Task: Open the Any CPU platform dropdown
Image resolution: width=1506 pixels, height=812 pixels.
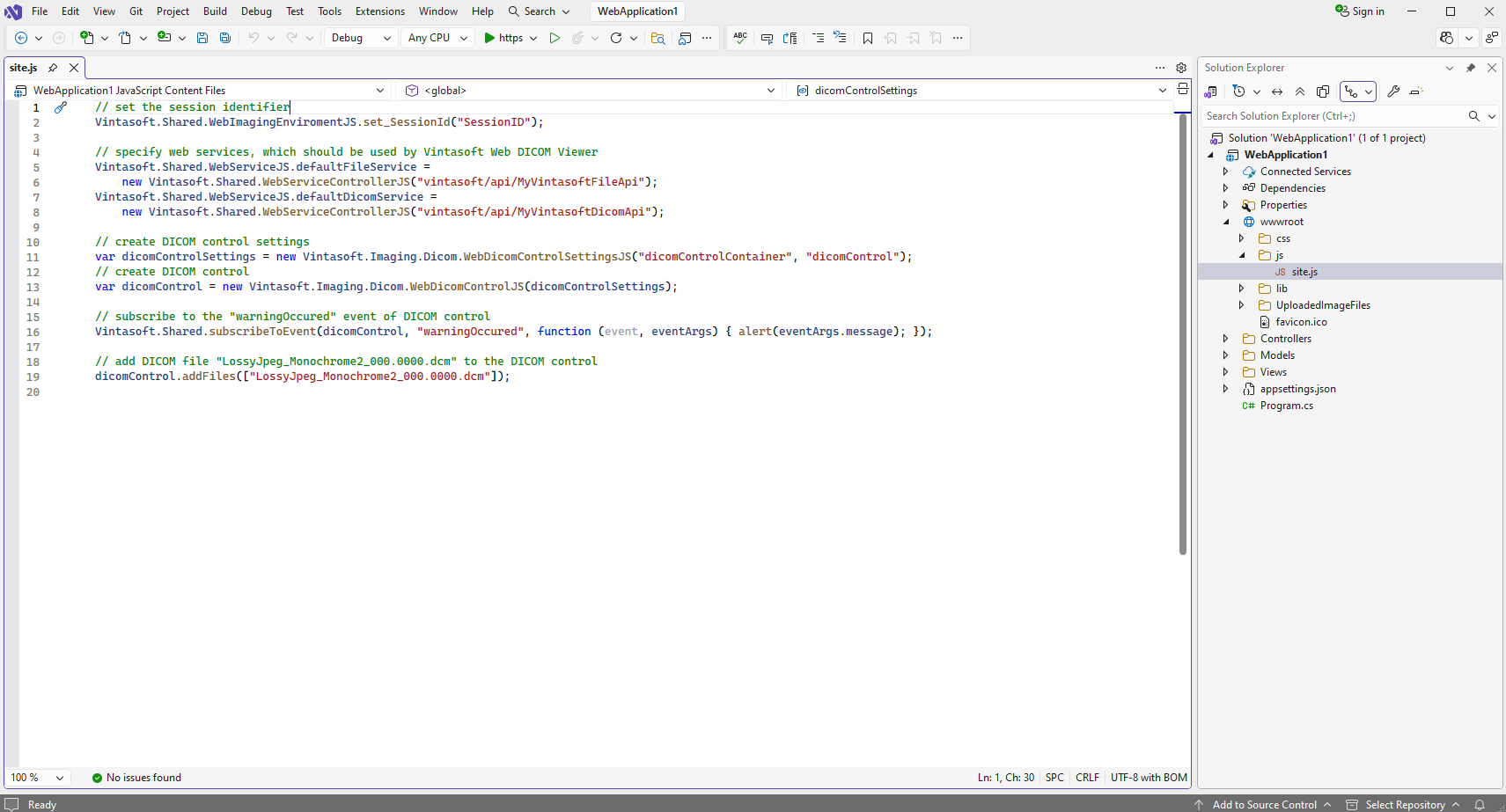Action: pos(437,38)
